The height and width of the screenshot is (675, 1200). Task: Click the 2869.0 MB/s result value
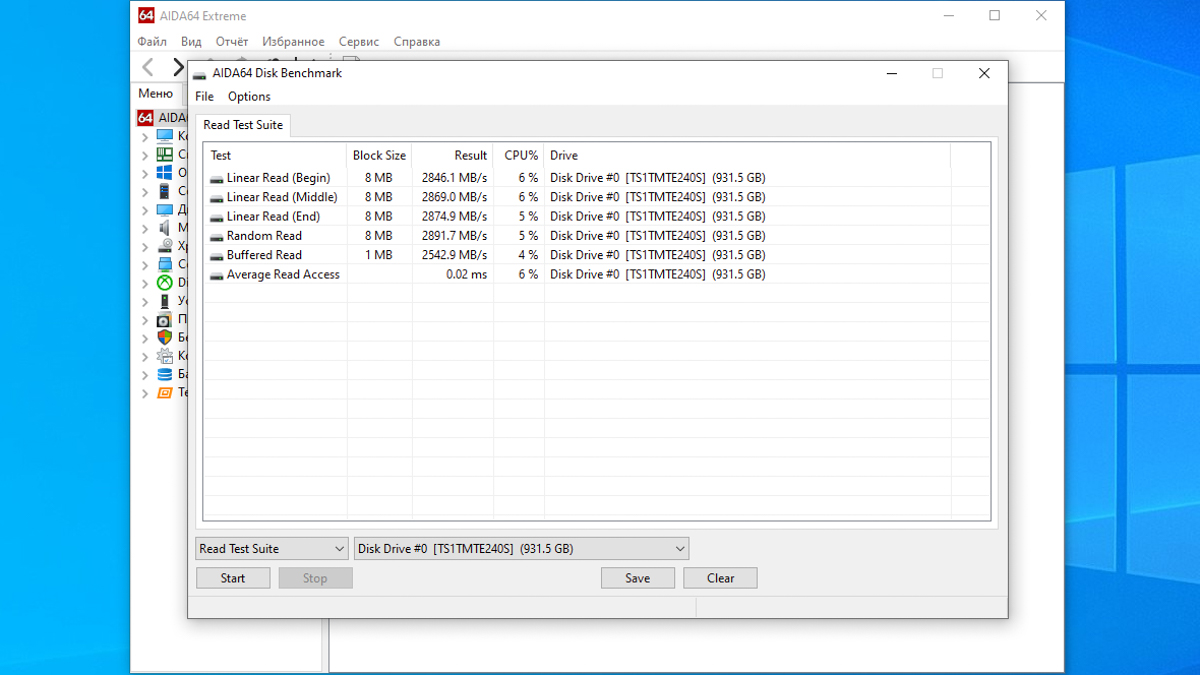[454, 198]
